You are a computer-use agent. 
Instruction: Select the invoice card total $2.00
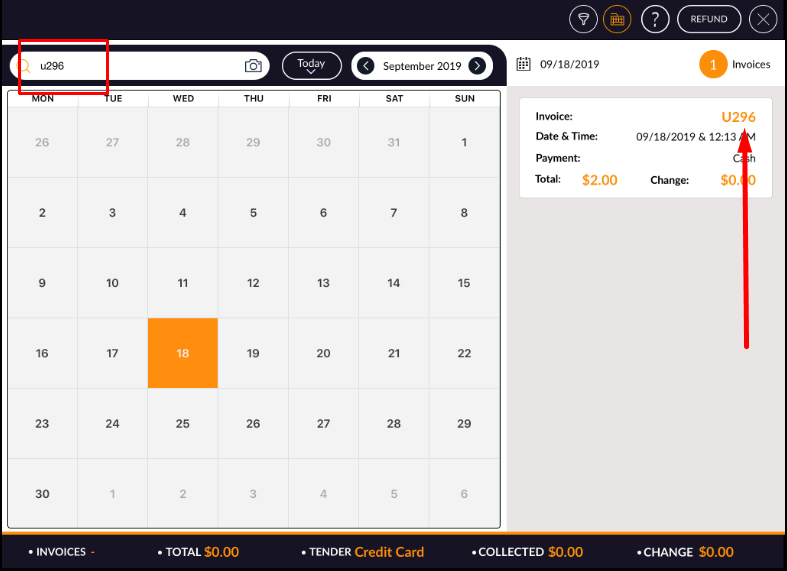[599, 181]
